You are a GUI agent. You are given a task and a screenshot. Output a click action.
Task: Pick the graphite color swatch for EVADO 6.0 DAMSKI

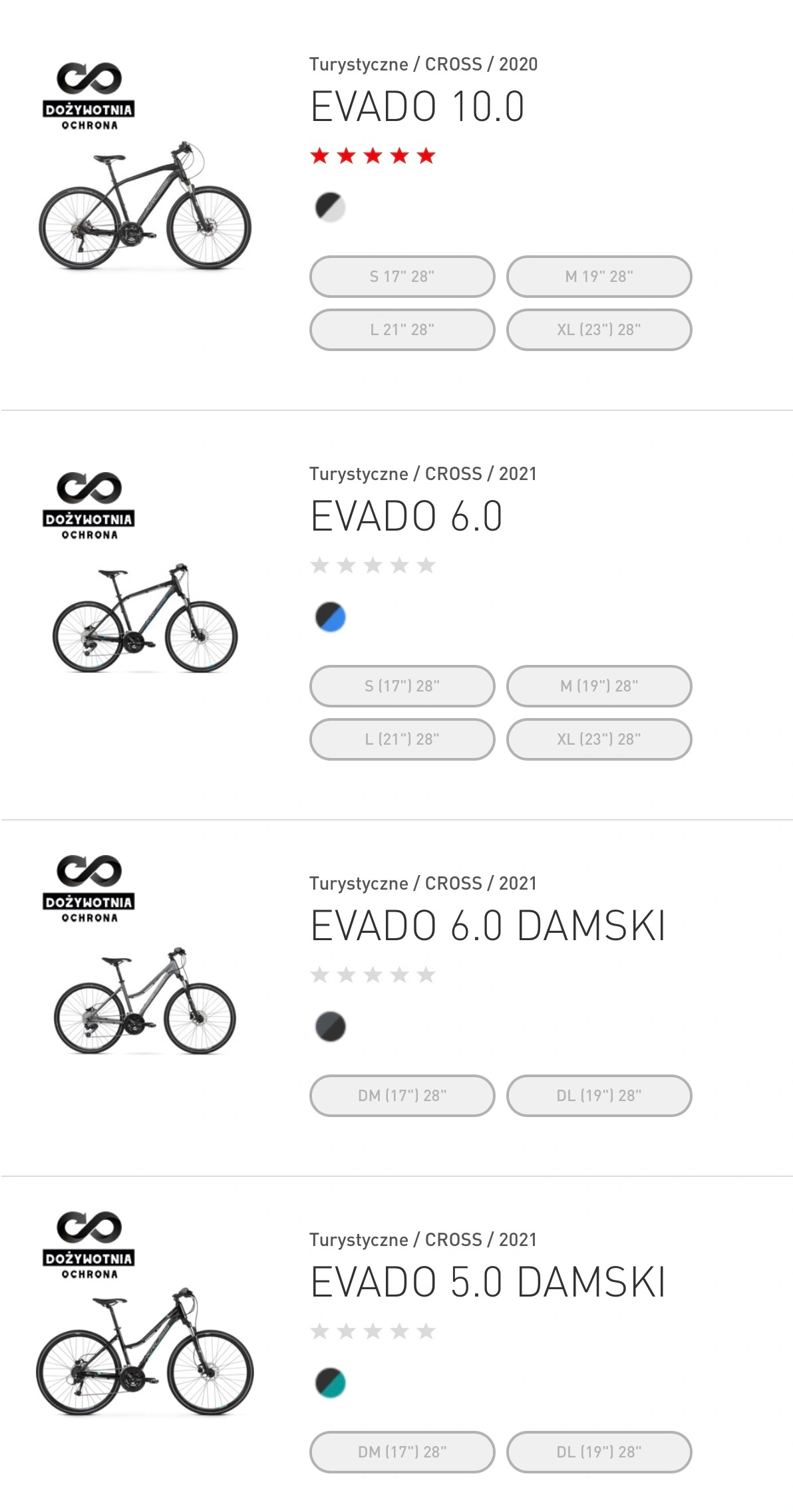(x=330, y=1027)
